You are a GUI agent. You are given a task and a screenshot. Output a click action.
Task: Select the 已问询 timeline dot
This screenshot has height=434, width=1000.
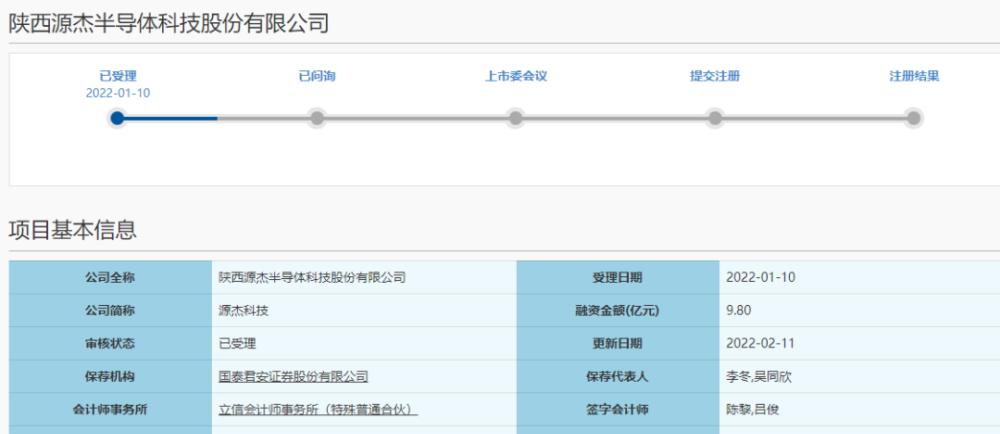click(x=316, y=118)
